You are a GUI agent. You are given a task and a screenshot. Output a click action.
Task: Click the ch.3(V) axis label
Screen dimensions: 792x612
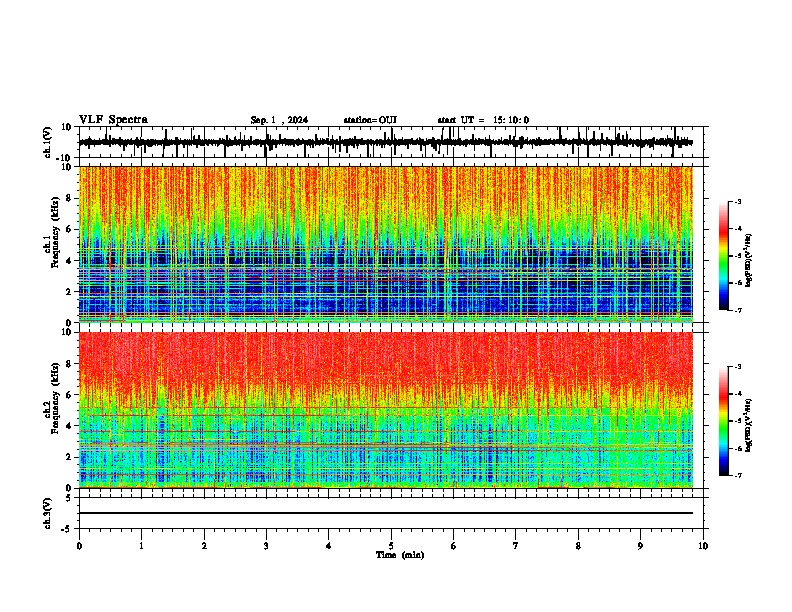pos(48,514)
